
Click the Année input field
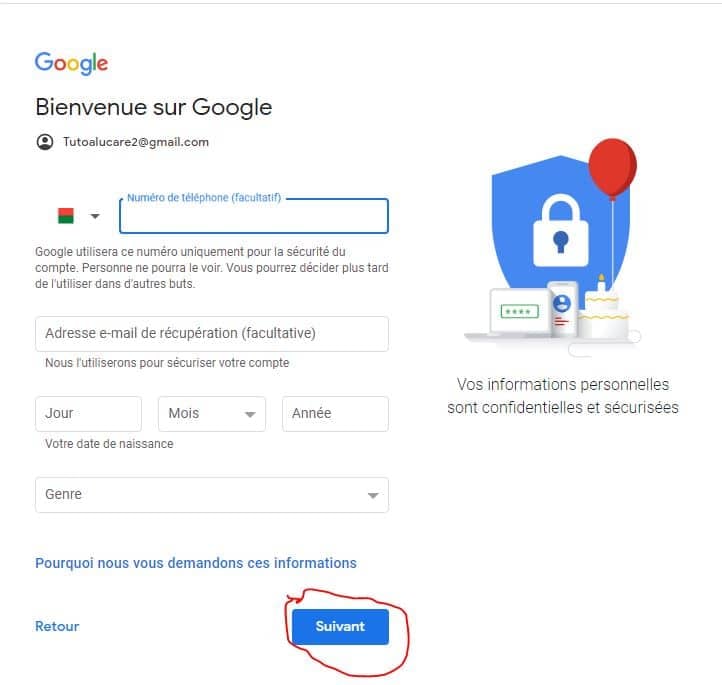coord(335,413)
